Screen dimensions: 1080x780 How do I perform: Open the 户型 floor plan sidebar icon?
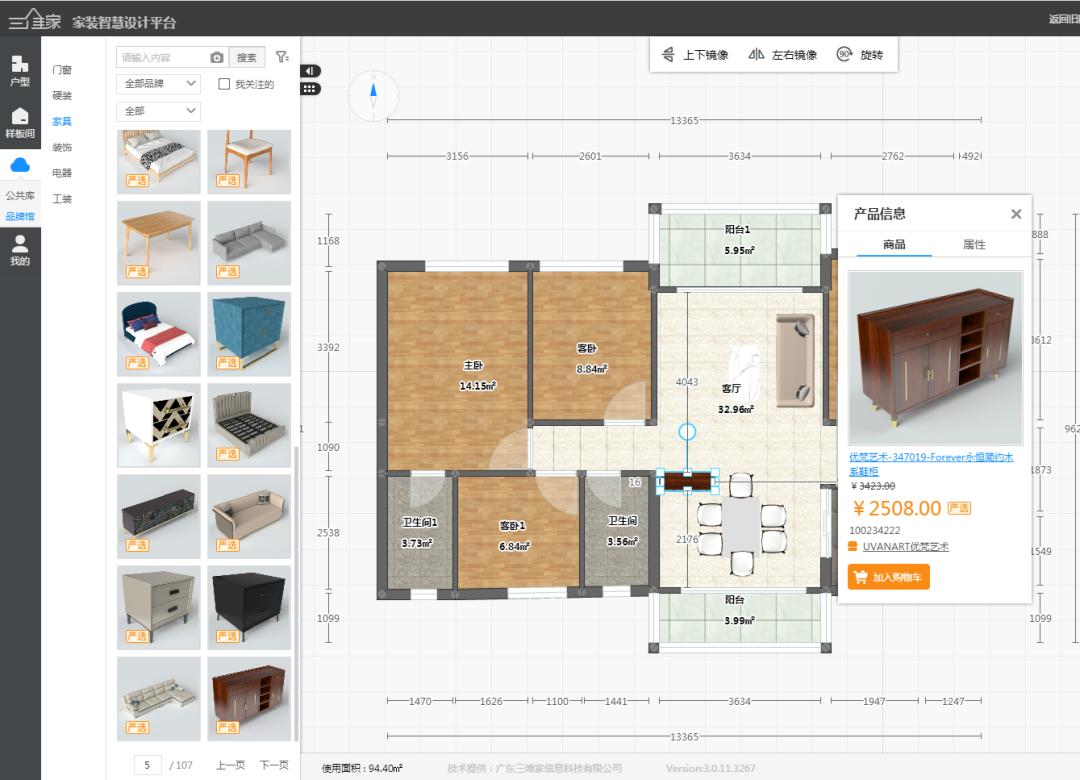(20, 70)
